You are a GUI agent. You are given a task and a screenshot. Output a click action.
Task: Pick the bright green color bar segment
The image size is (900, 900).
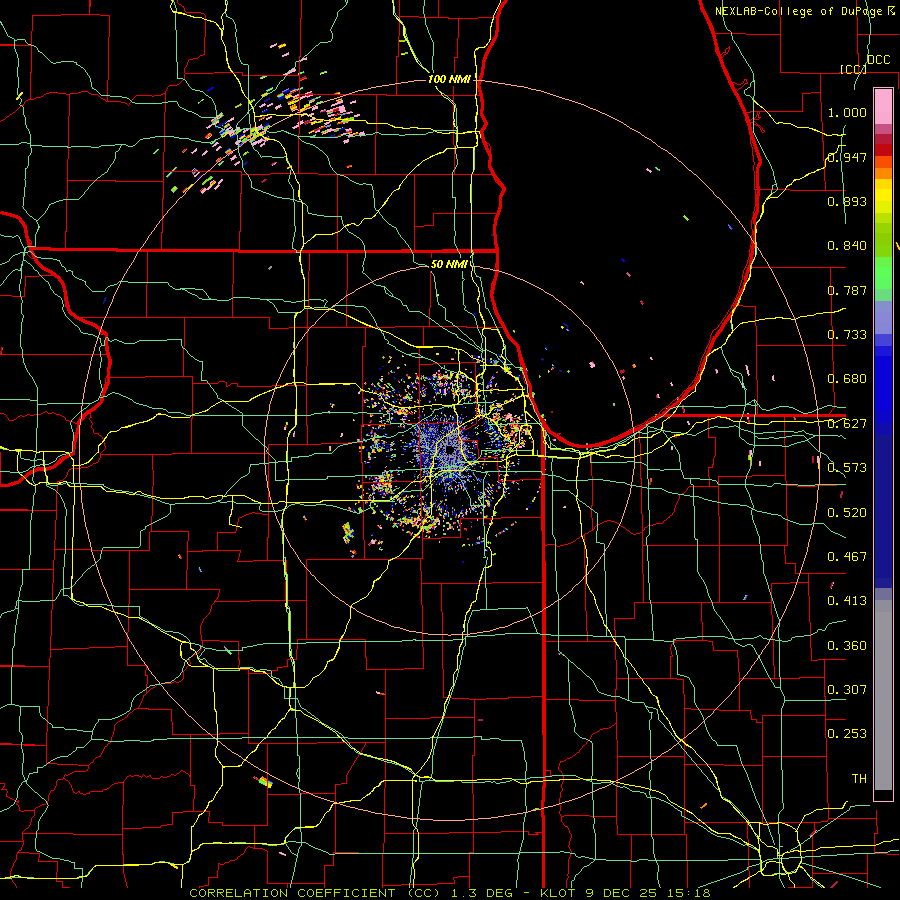click(x=883, y=273)
